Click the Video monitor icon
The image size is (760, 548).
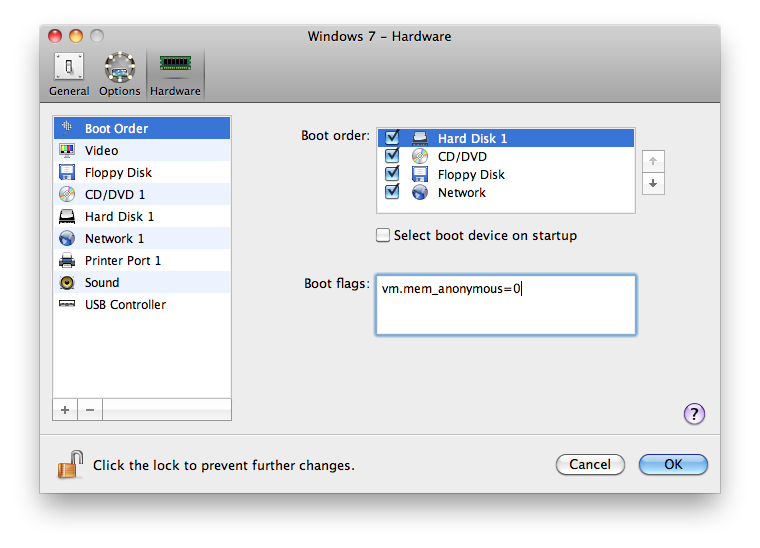pyautogui.click(x=67, y=150)
